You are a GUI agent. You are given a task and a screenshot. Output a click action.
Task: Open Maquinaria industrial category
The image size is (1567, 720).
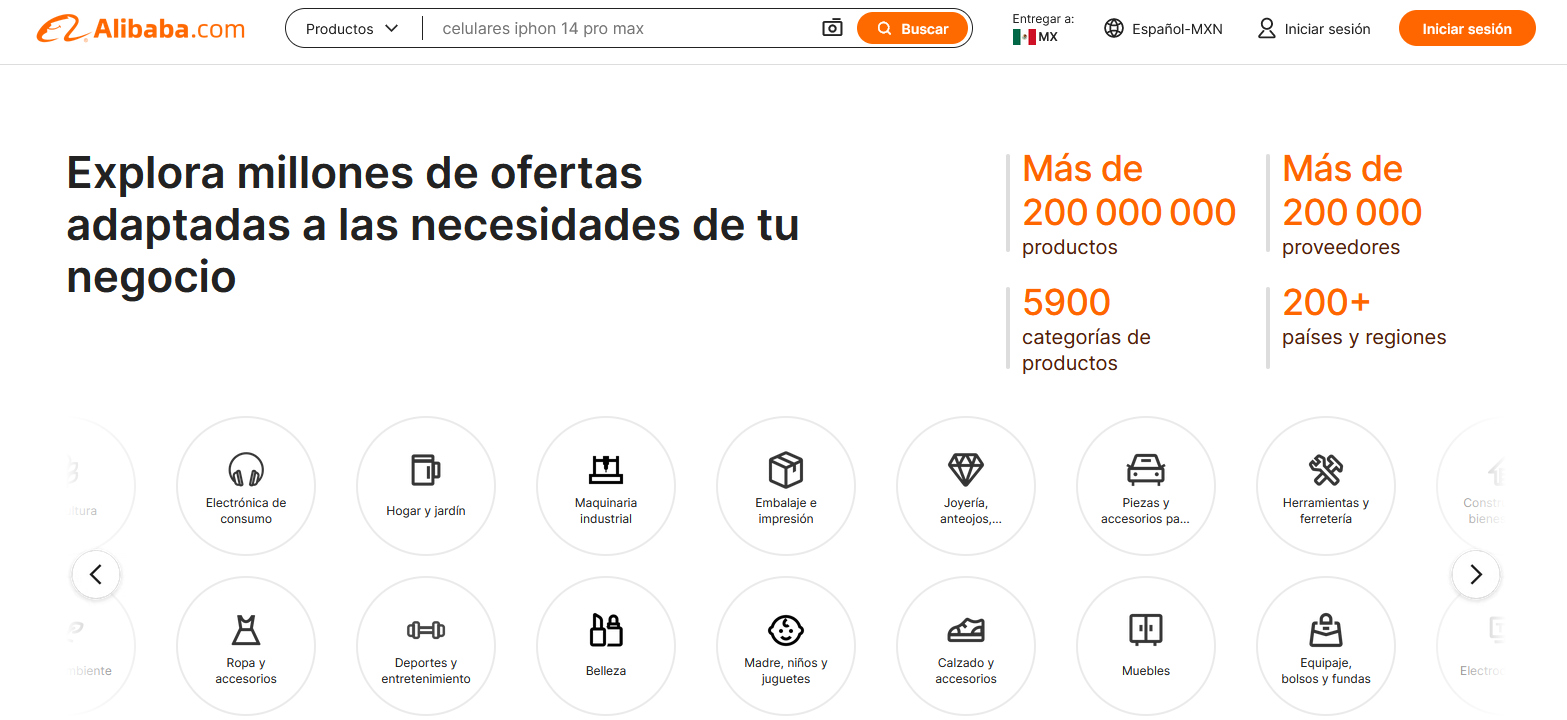[606, 486]
